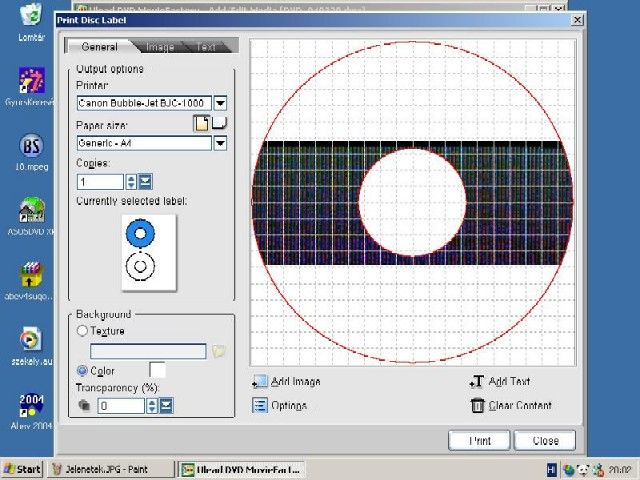
Task: Select the Color background option
Action: point(82,371)
